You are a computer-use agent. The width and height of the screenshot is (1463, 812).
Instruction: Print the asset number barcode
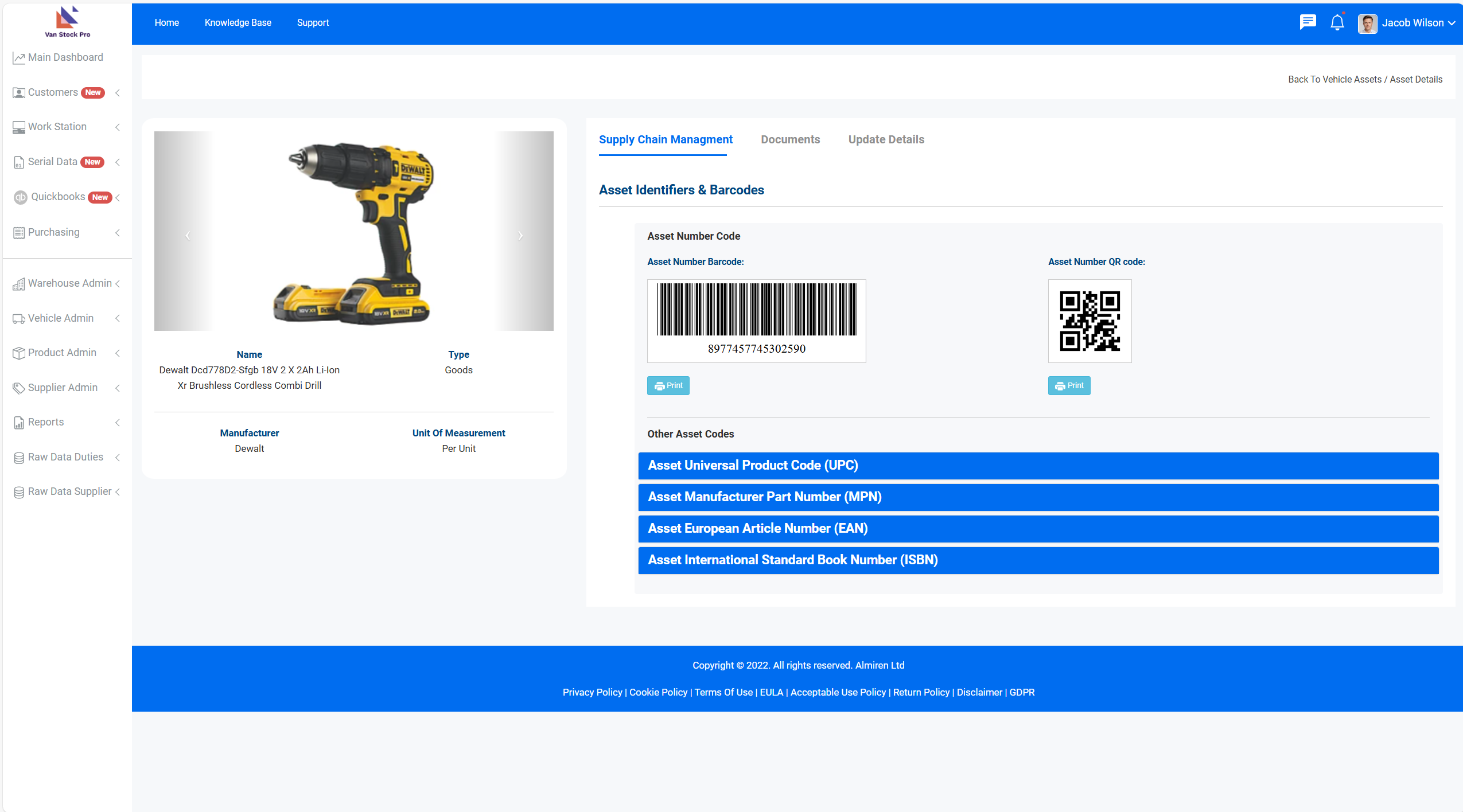pyautogui.click(x=668, y=386)
